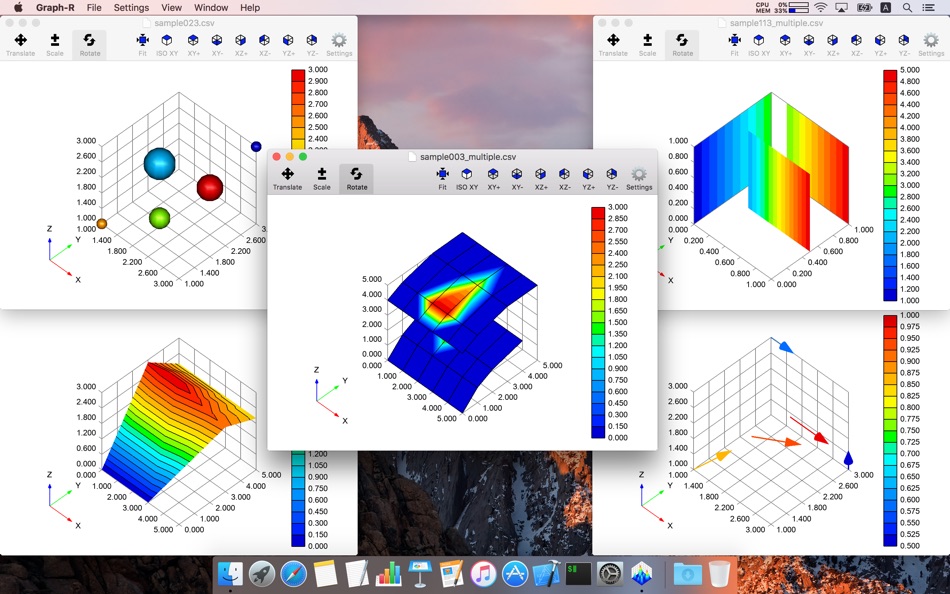Click the Wi-Fi status icon
This screenshot has width=950, height=594.
820,7
